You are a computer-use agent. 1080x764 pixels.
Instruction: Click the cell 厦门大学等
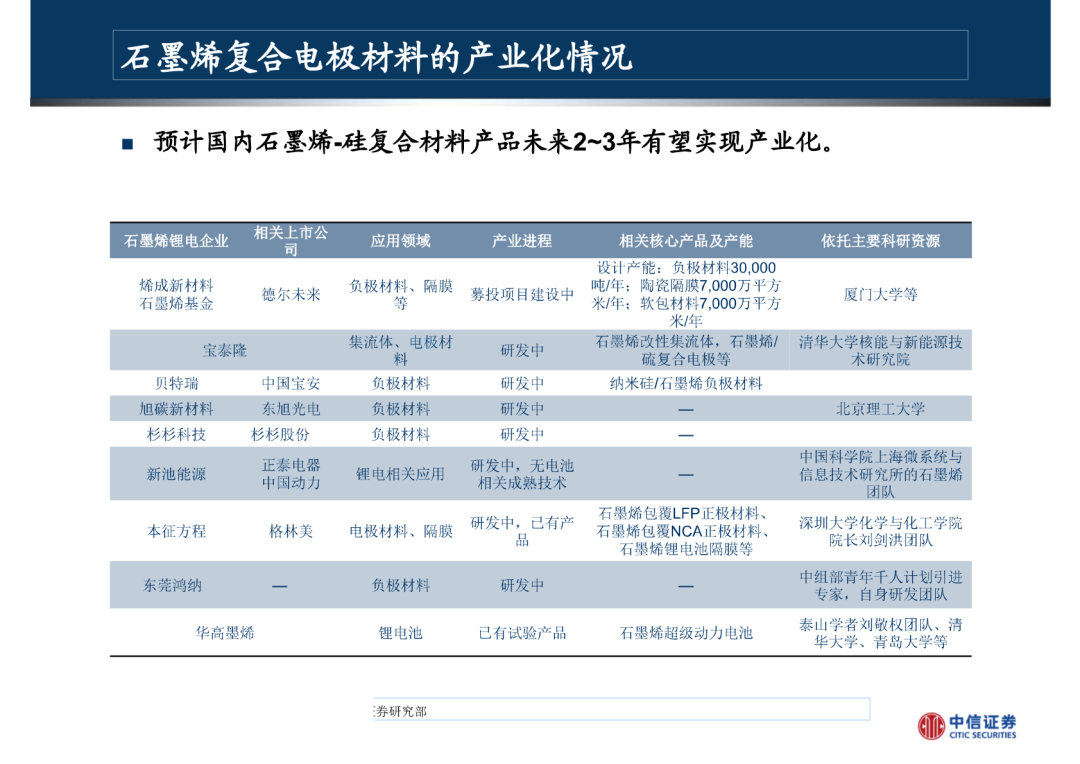[x=880, y=294]
